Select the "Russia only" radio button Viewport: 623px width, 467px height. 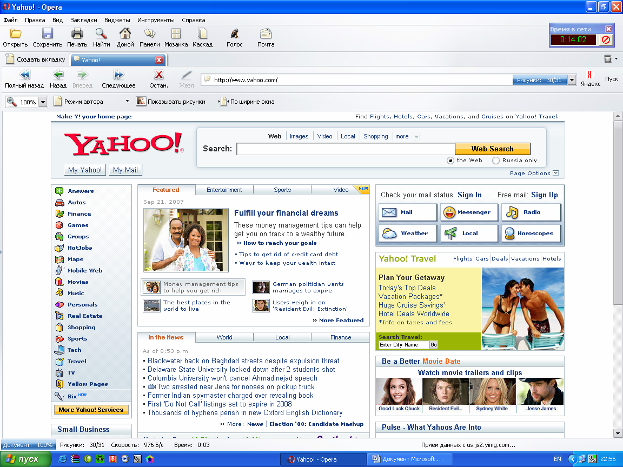coord(497,160)
